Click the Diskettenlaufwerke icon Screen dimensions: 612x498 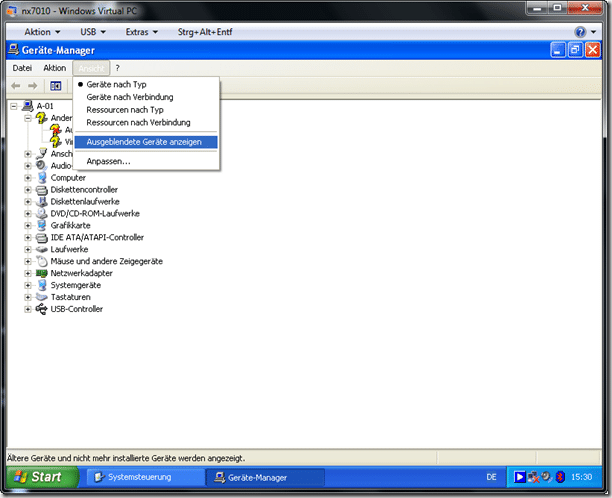42,201
